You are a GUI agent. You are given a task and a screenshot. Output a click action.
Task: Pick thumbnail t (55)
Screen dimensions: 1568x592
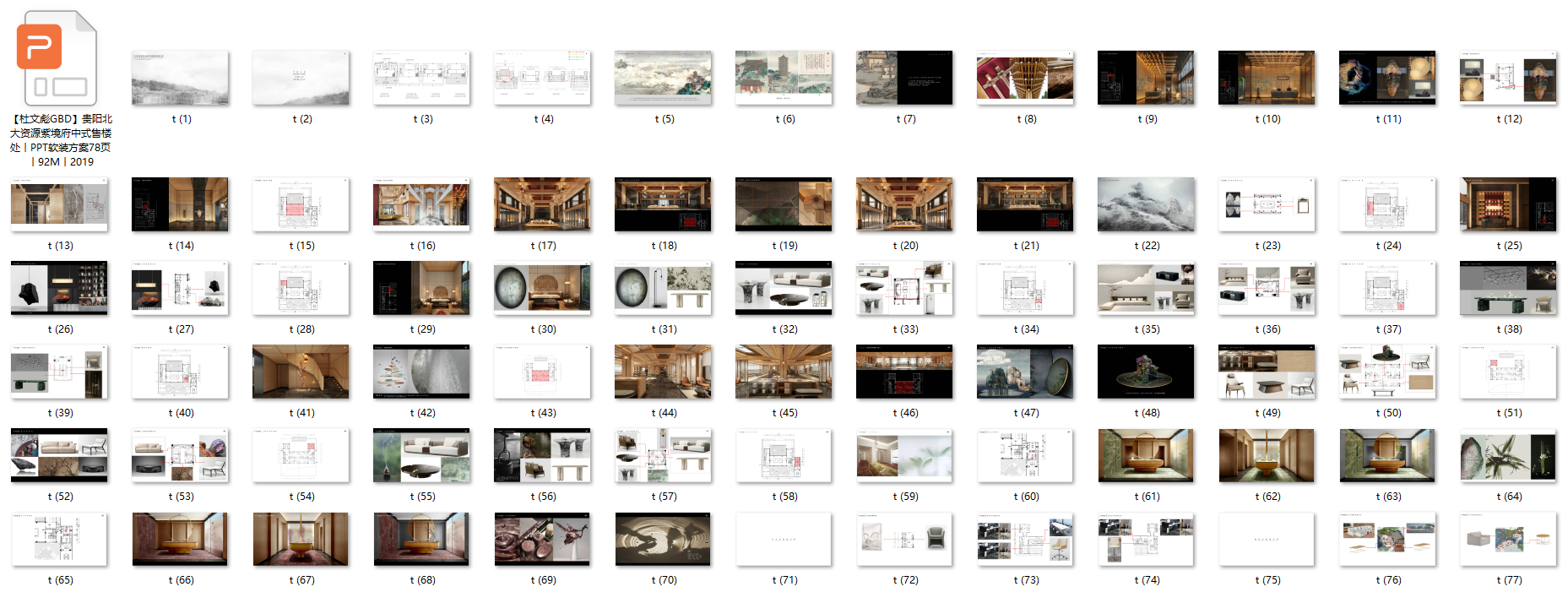pos(421,455)
